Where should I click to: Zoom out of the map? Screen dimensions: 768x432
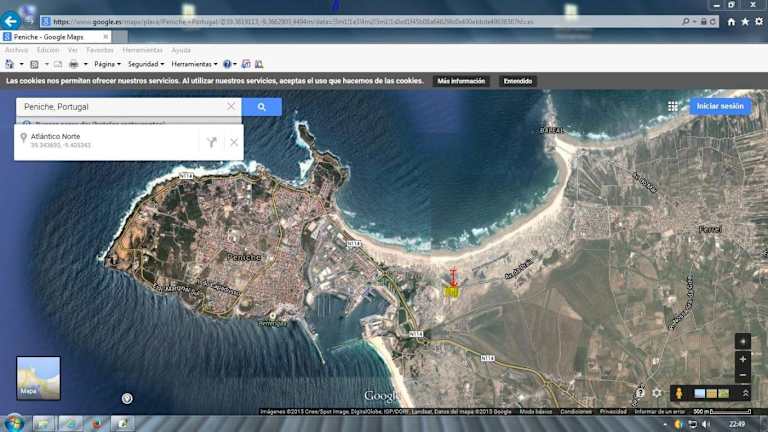point(742,374)
